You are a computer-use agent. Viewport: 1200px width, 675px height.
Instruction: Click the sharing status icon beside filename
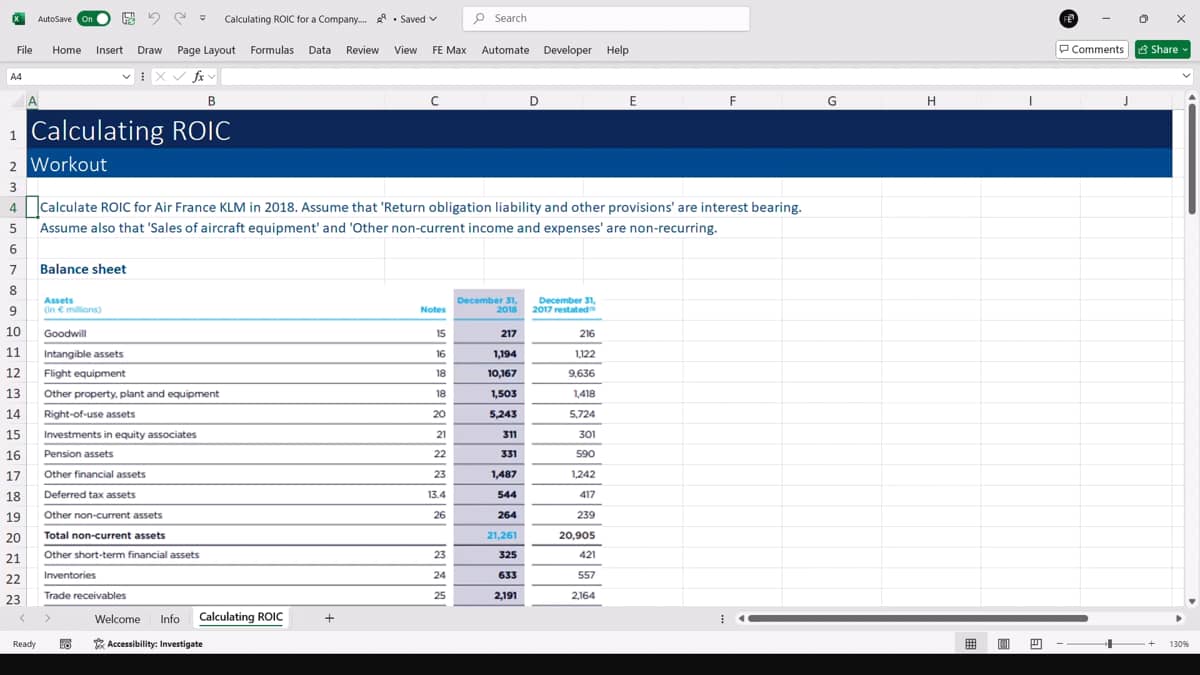383,18
